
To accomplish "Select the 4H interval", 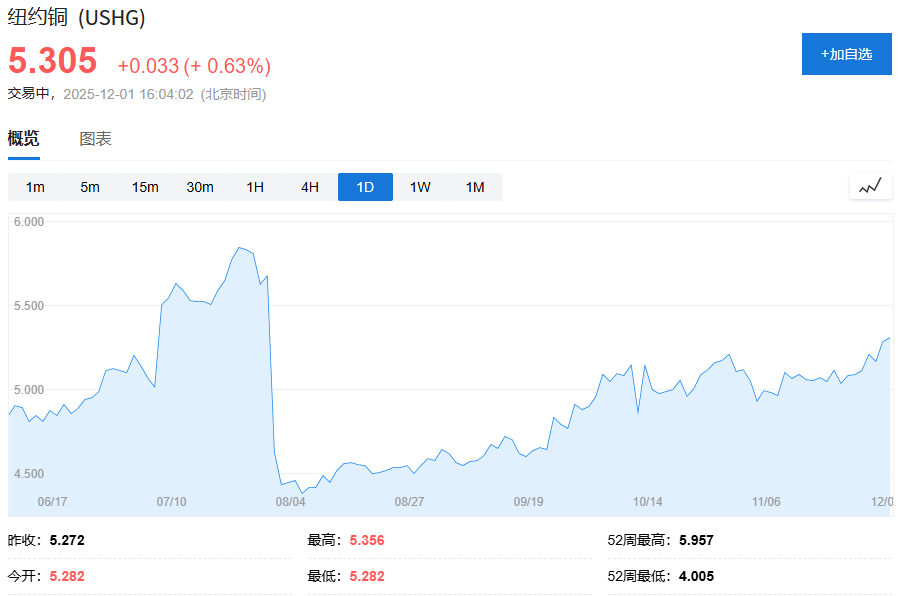I will coord(310,187).
